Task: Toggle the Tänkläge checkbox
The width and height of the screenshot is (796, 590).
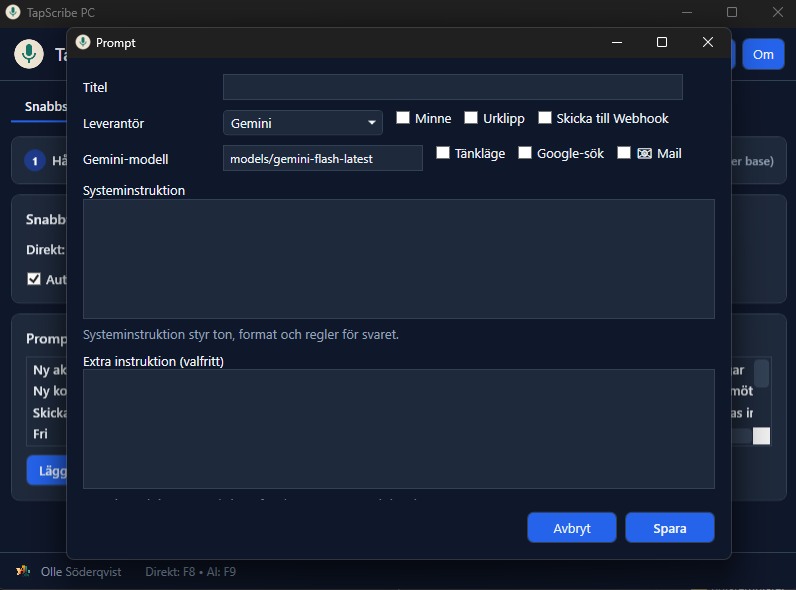Action: 443,153
